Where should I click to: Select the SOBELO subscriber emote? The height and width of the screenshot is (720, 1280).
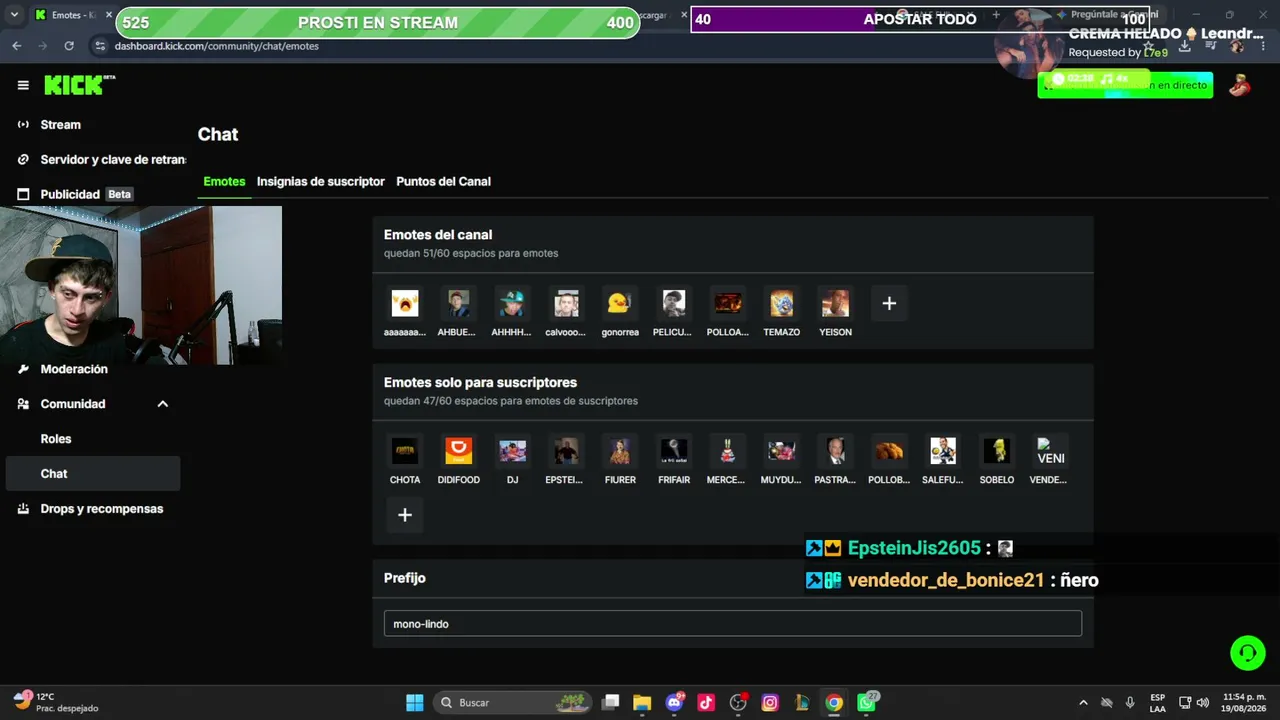(x=997, y=451)
